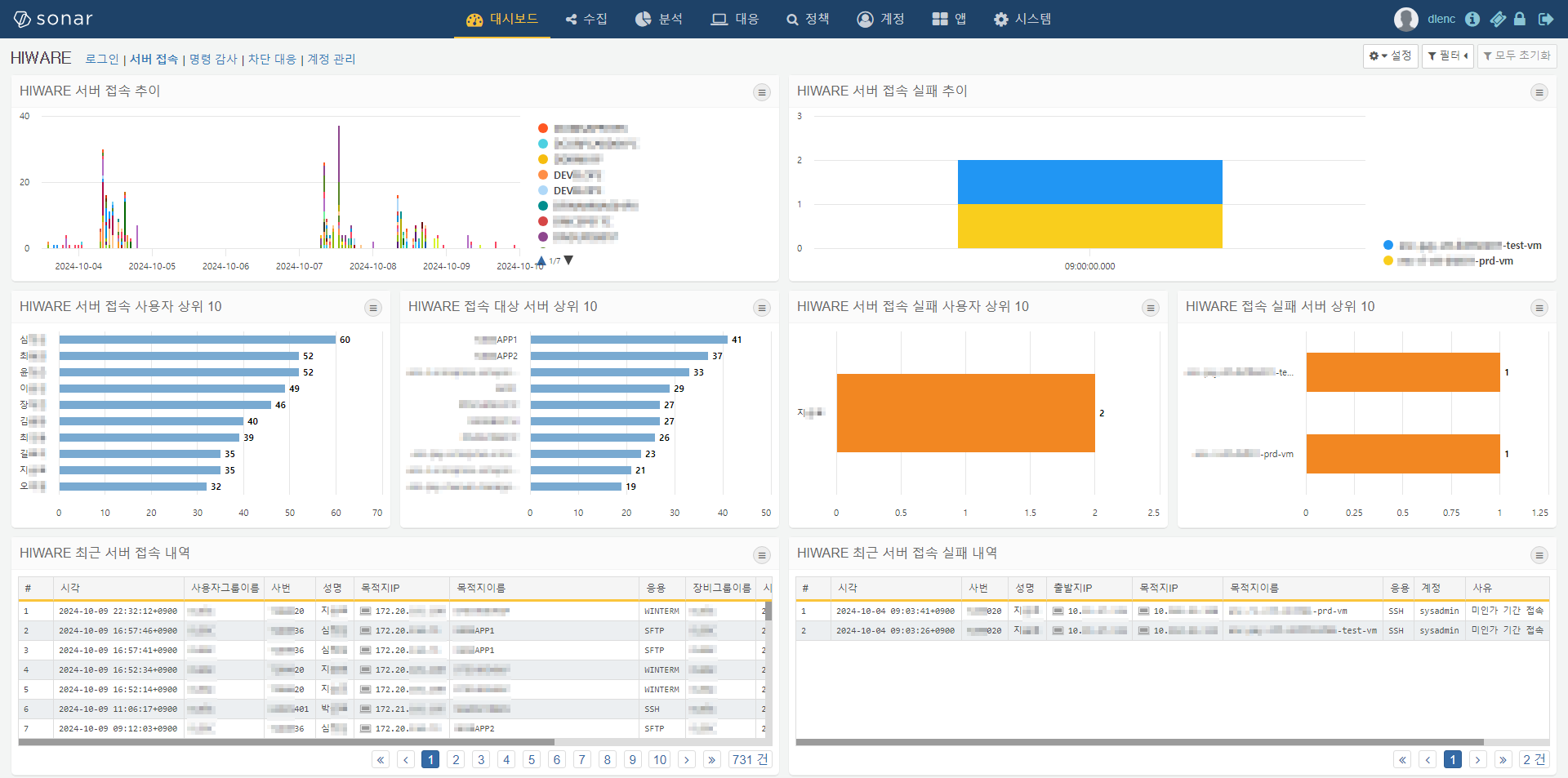Go to page 10 of 서버 접속 내역
This screenshot has width=1568, height=778.
[x=660, y=759]
